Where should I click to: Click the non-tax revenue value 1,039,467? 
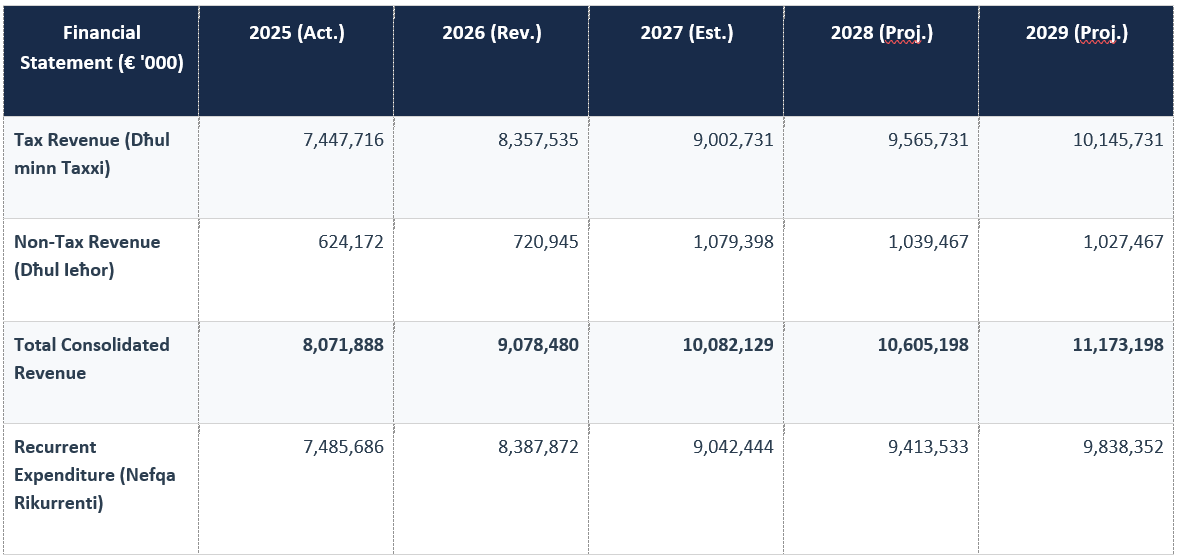tap(928, 242)
